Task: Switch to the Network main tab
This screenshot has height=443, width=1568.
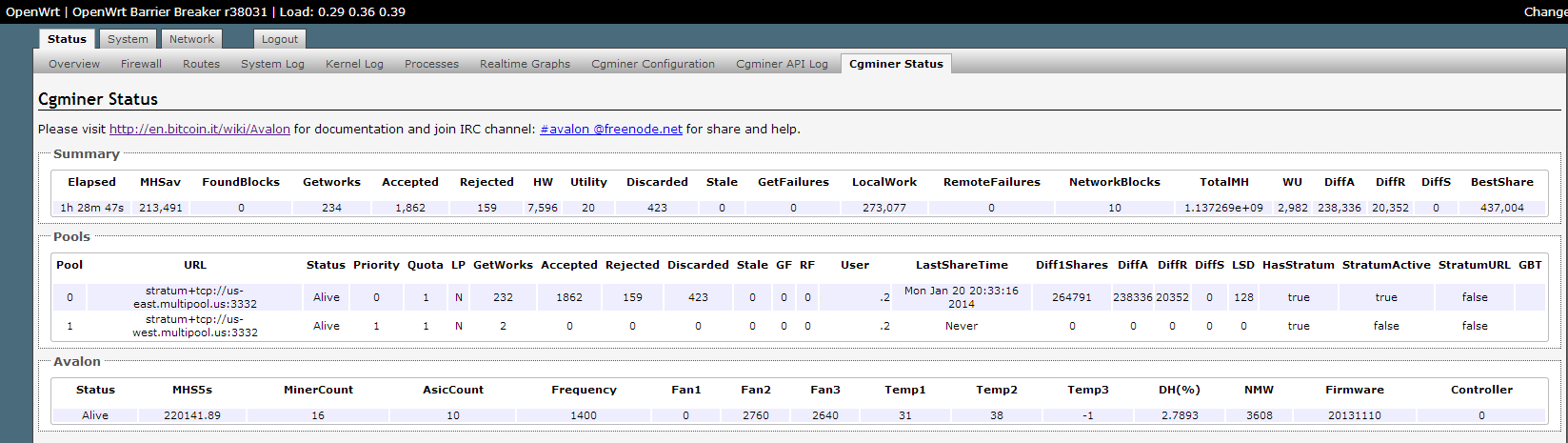Action: tap(192, 39)
